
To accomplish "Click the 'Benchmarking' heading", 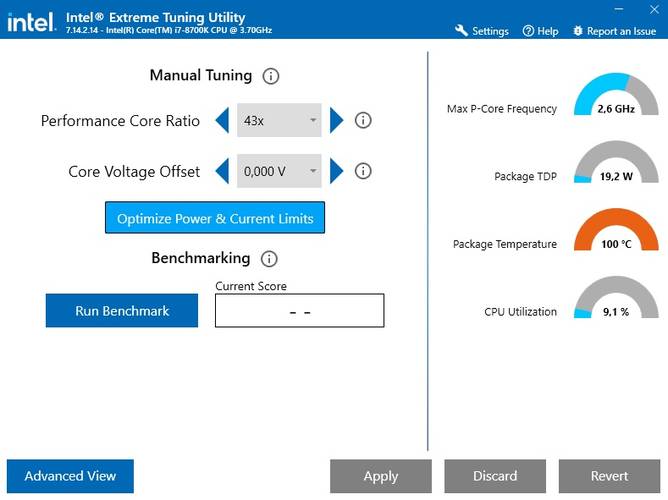I will pyautogui.click(x=201, y=258).
